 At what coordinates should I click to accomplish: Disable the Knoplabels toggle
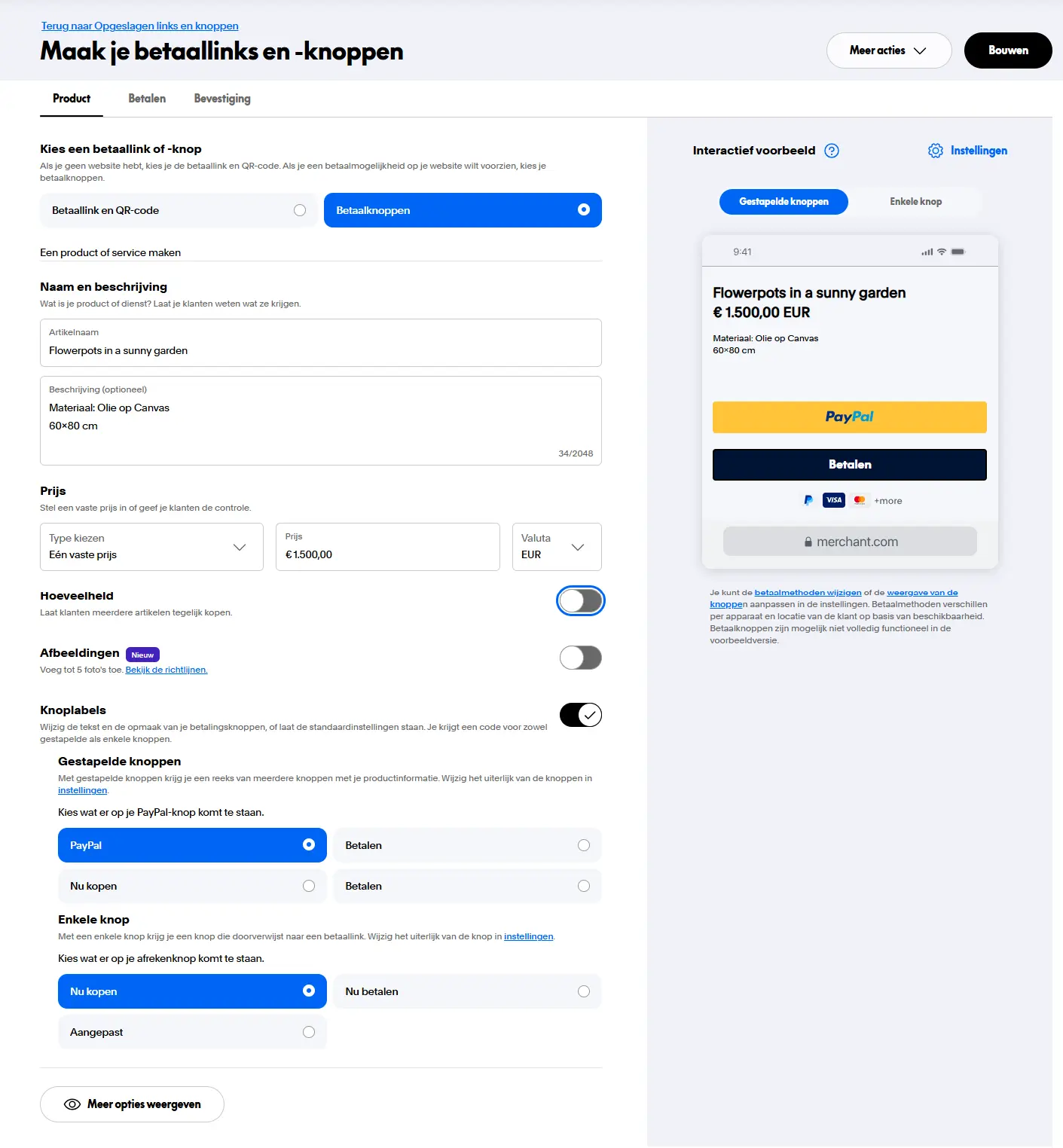point(580,715)
